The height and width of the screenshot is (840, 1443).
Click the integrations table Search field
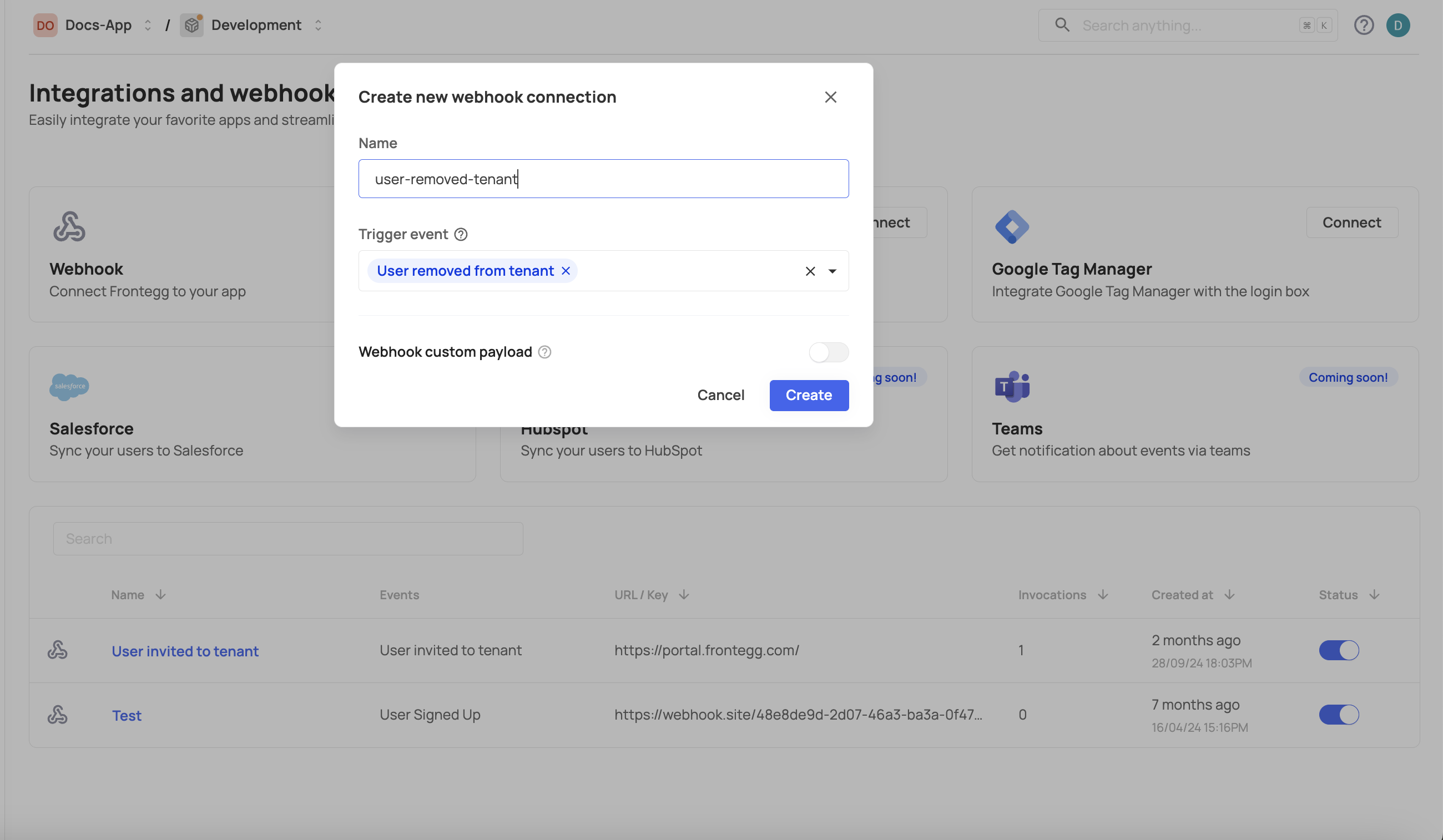(288, 538)
